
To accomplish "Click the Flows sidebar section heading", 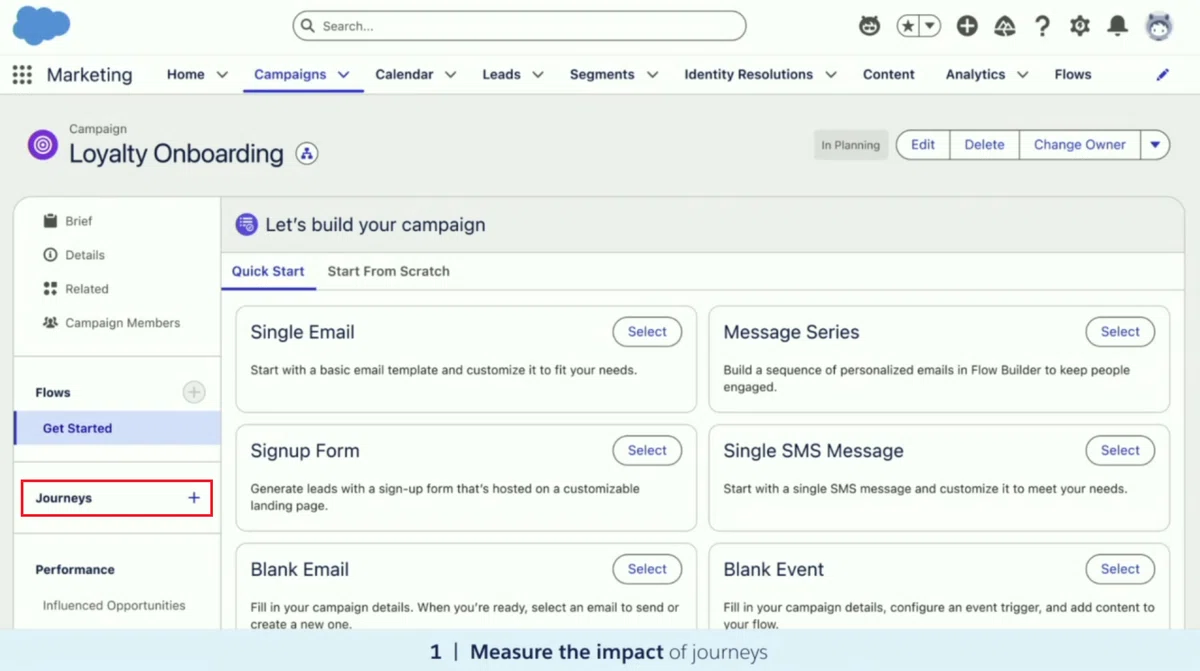I will (x=53, y=393).
